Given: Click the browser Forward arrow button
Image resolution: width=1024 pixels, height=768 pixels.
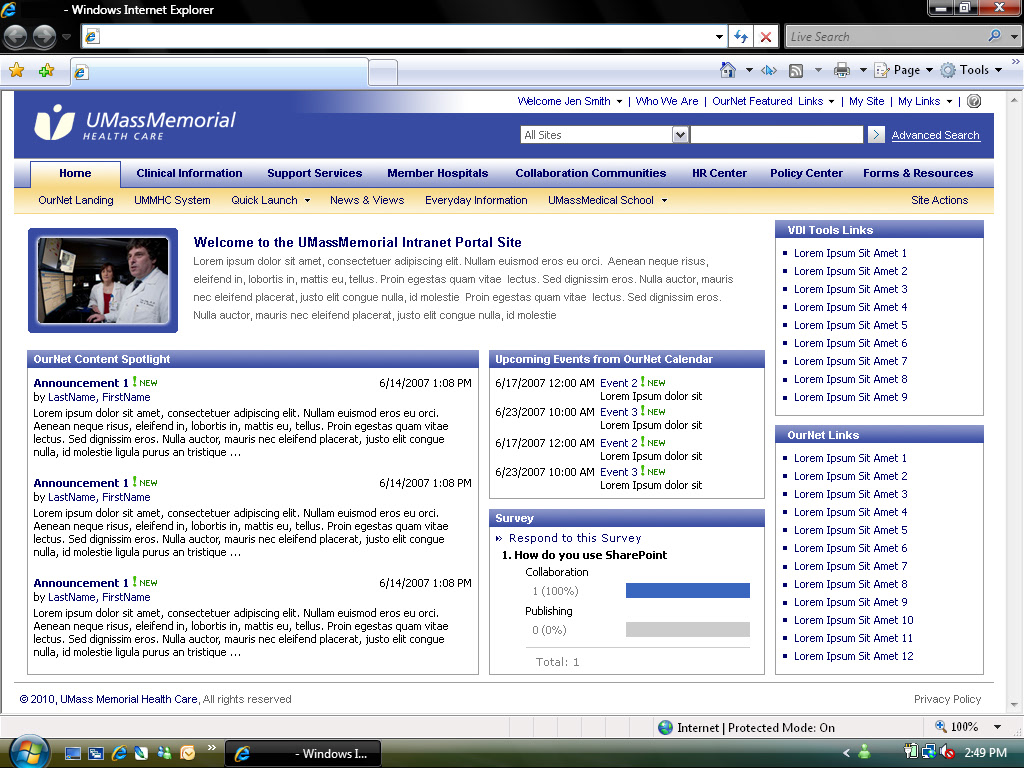Looking at the screenshot, I should 44,37.
